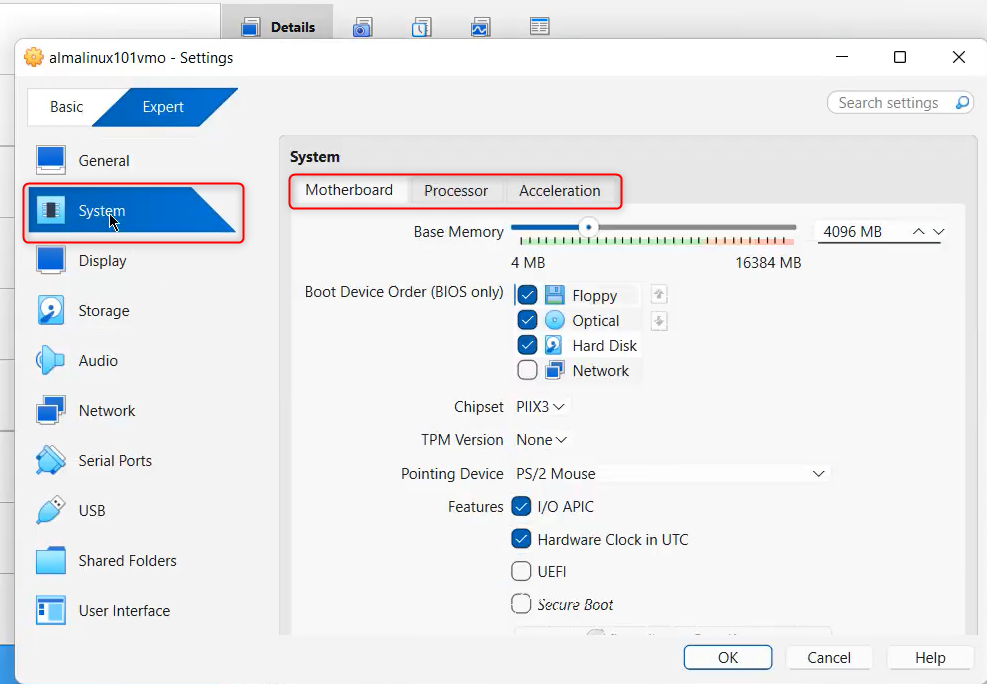Toggle the Secure Boot checkbox
Viewport: 987px width, 684px height.
coord(521,603)
